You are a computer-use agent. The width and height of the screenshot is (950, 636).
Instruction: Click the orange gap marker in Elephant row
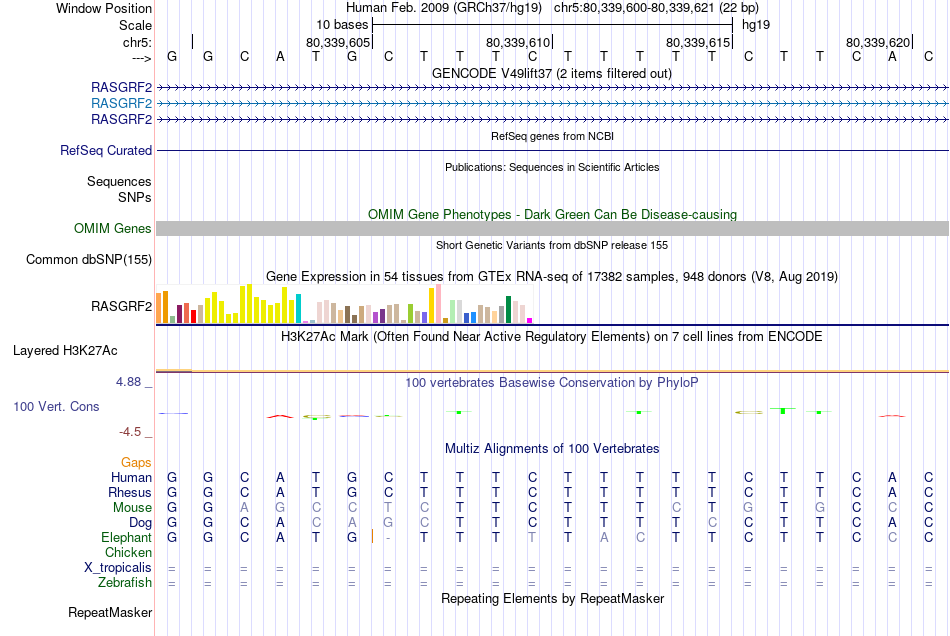pos(372,536)
